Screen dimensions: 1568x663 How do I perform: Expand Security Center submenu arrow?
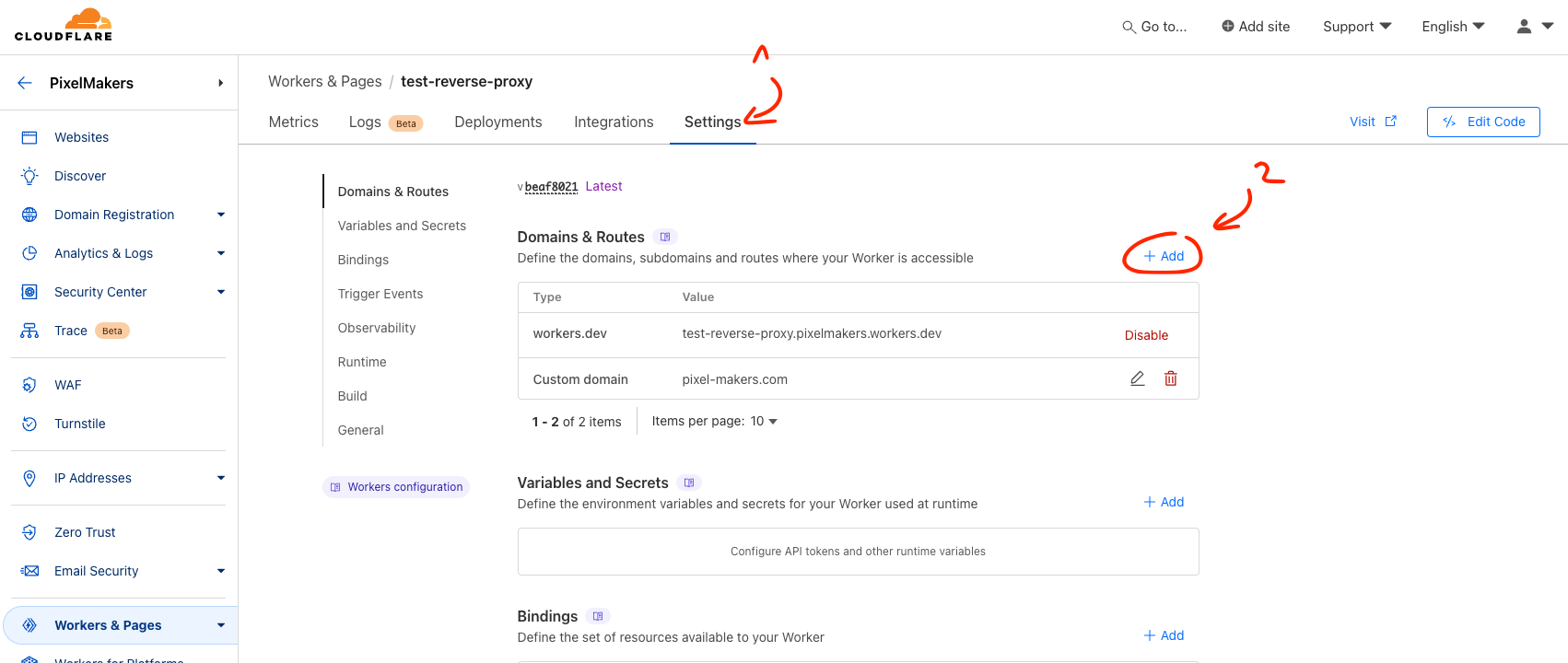pos(221,292)
